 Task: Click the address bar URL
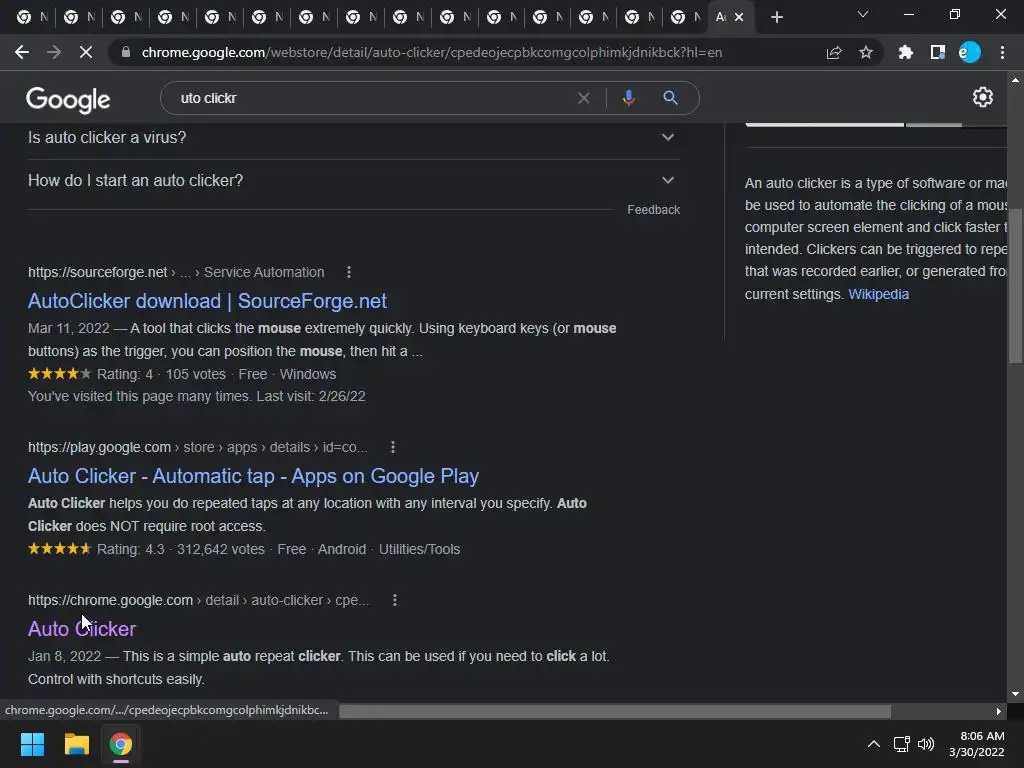coord(432,52)
